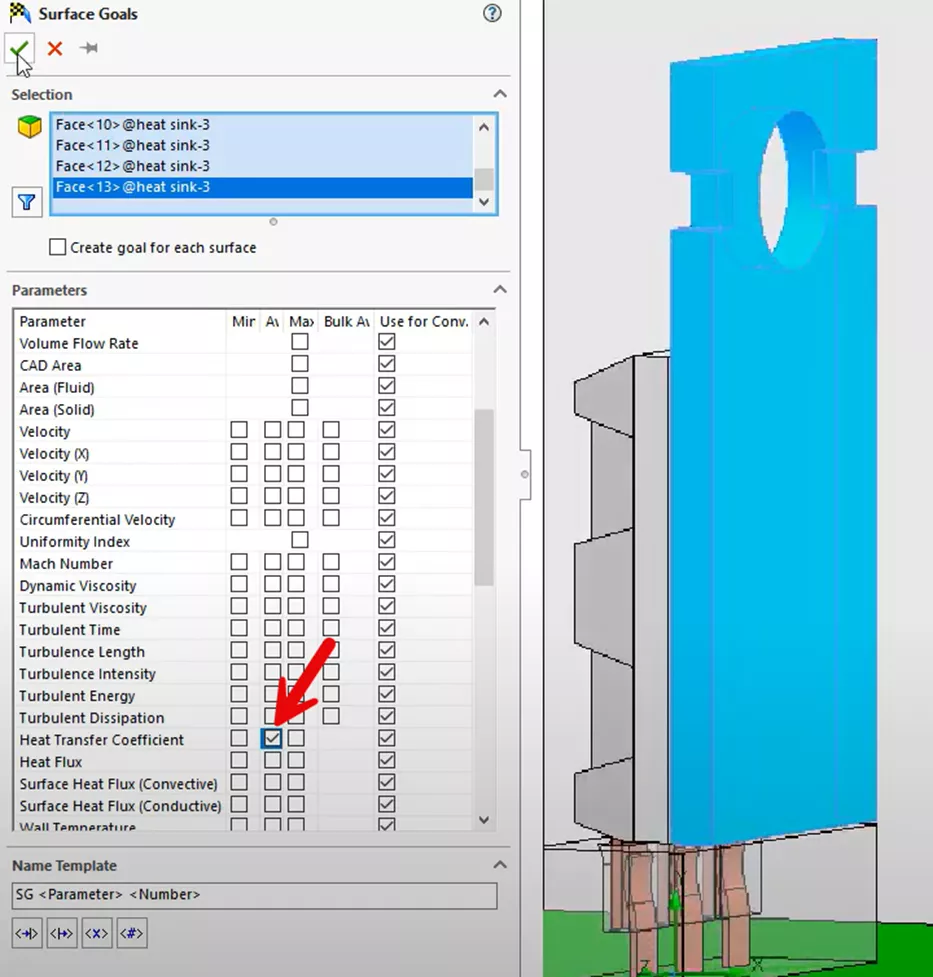The image size is (933, 977).
Task: Cancel the Surface Goals dialog with red X
Action: click(x=54, y=47)
